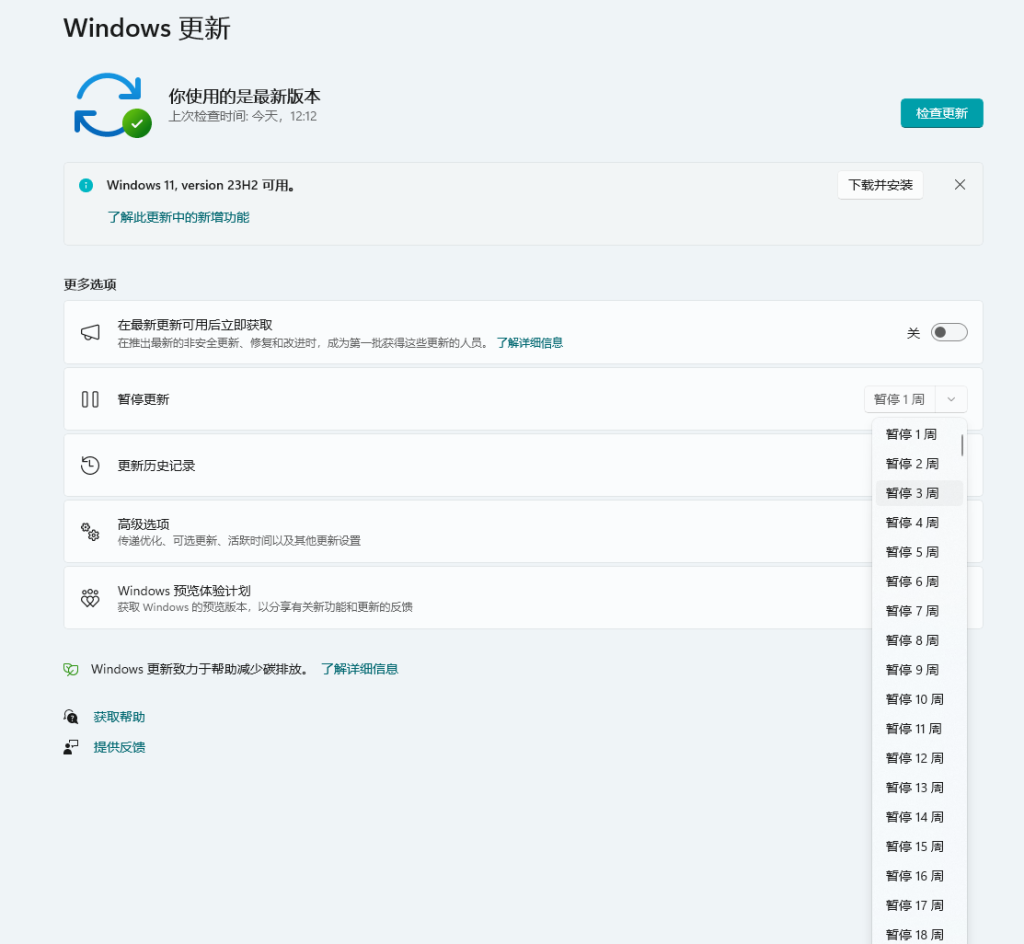Click the blue info icon beside Windows 11 23H2
Screen dimensions: 1024x944
tap(86, 185)
